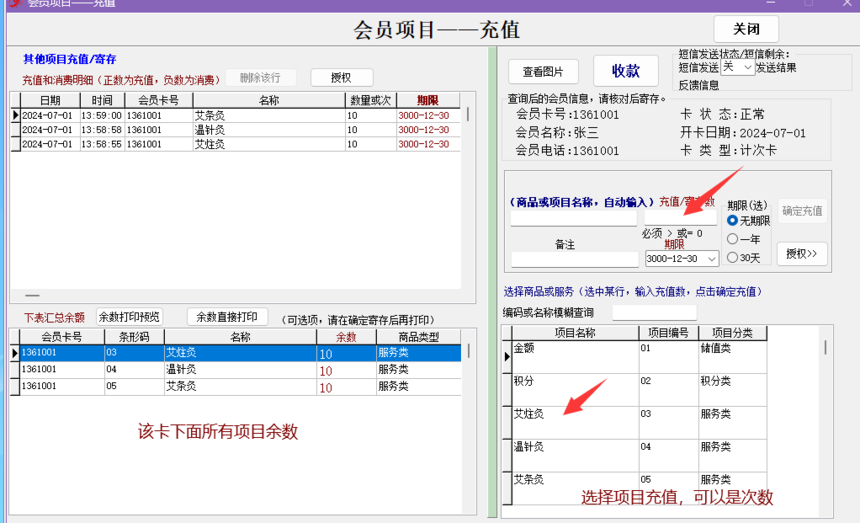Click the row indicator arrow of the first detail row
This screenshot has height=523, width=860.
pyautogui.click(x=15, y=116)
